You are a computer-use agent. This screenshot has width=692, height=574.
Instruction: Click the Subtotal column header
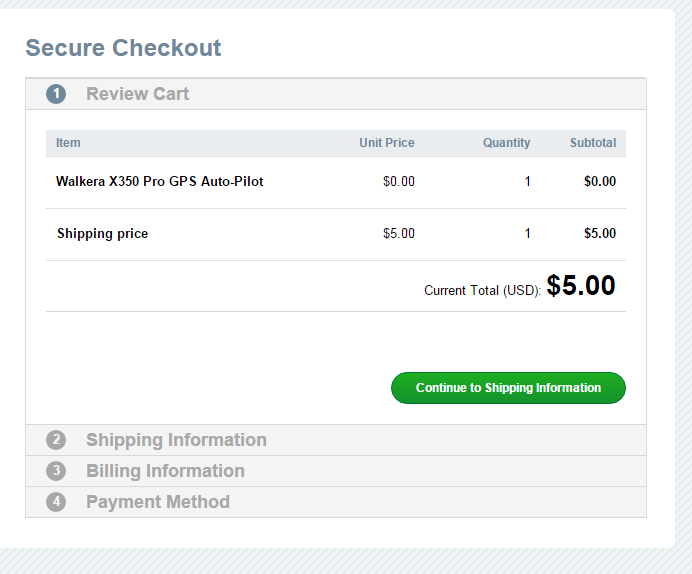tap(593, 143)
